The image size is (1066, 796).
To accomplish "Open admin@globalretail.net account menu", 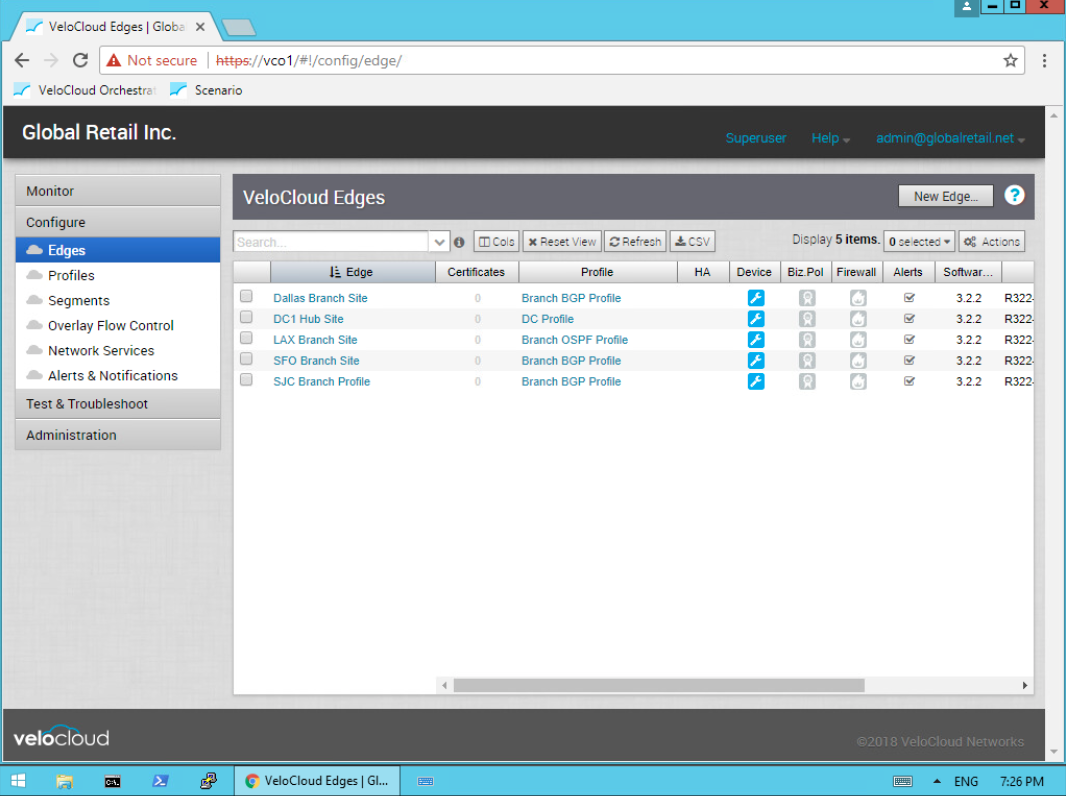I will (950, 138).
